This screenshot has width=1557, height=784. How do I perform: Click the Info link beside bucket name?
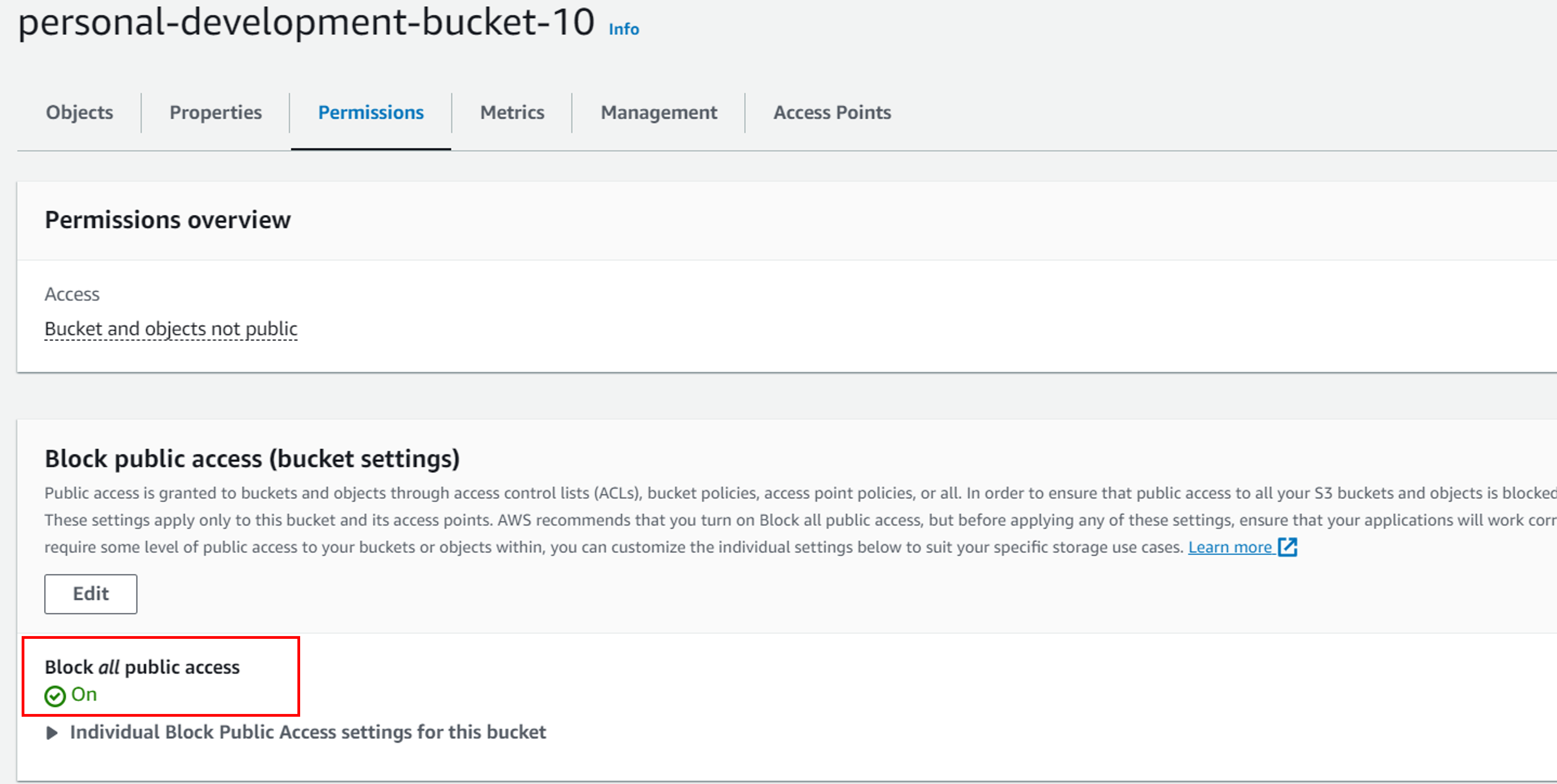click(623, 29)
